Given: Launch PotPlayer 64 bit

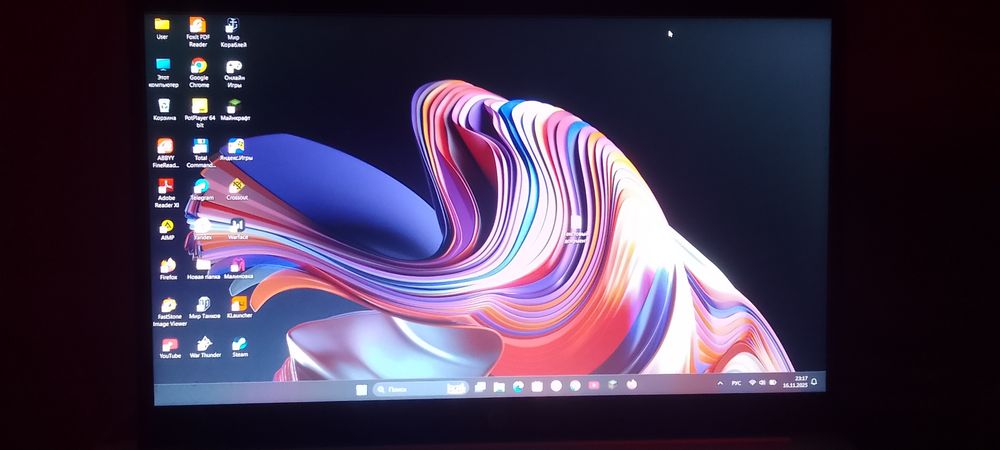Looking at the screenshot, I should 200,113.
